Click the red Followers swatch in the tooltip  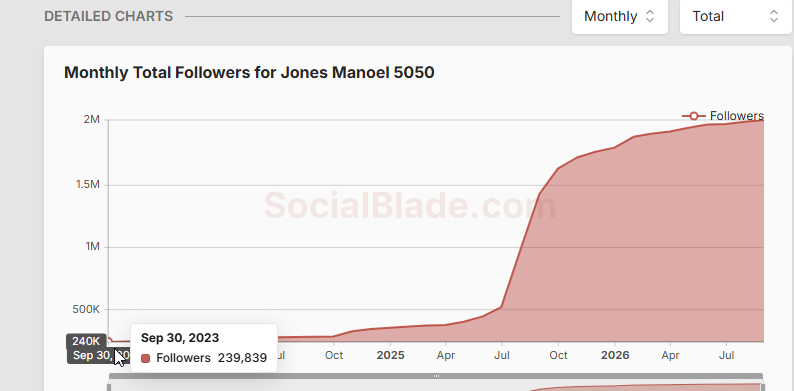pos(146,358)
